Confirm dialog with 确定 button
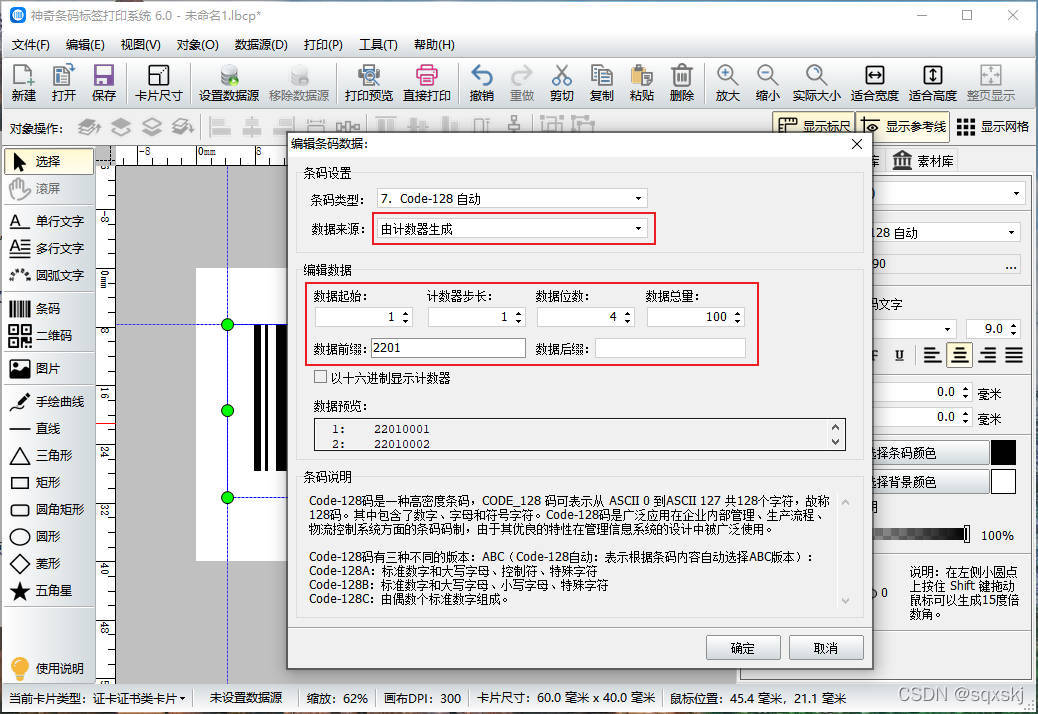Image resolution: width=1038 pixels, height=714 pixels. pos(743,648)
